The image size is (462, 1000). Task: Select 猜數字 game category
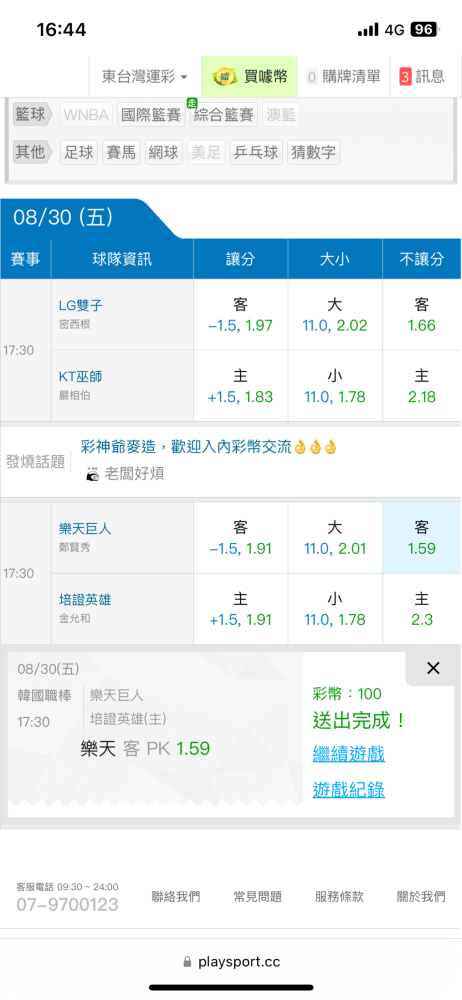tap(313, 152)
